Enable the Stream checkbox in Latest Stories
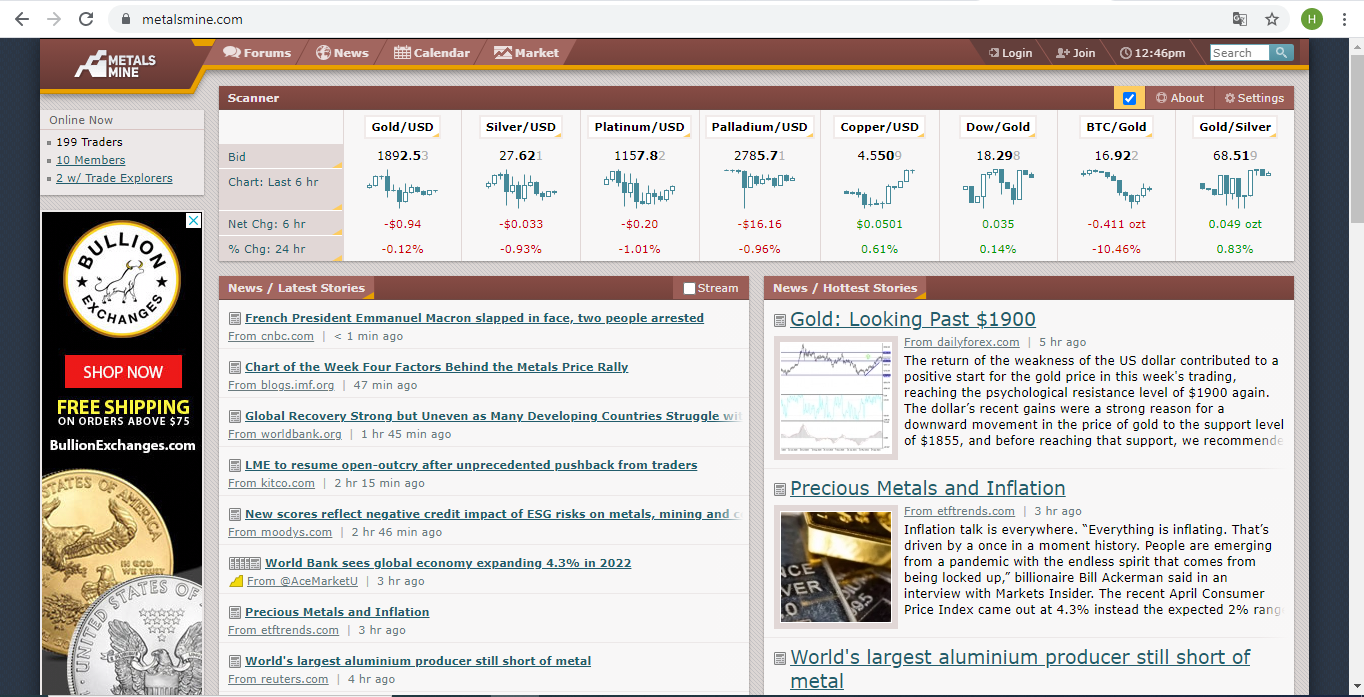1364x697 pixels. click(689, 288)
